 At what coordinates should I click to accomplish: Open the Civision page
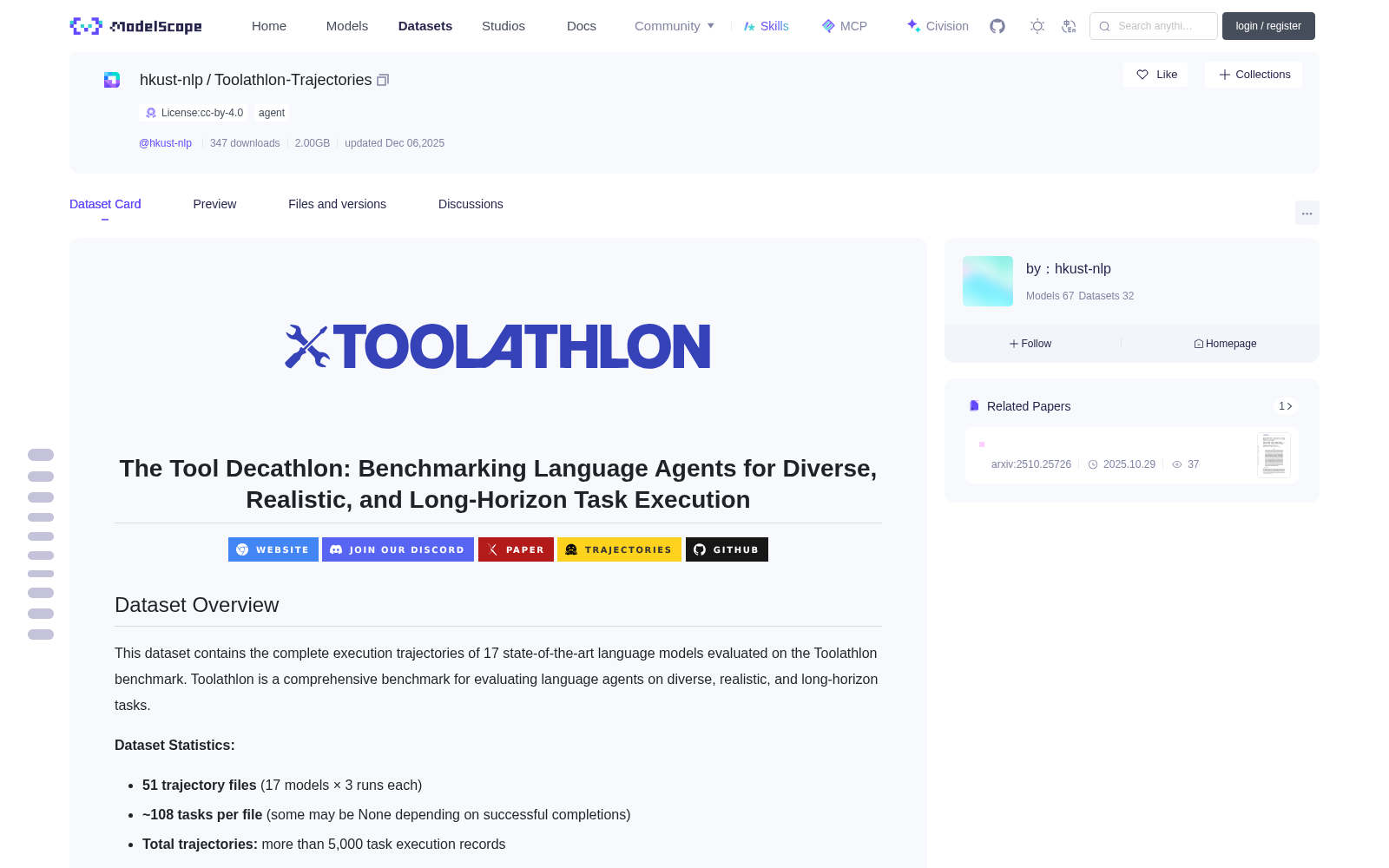click(x=938, y=26)
